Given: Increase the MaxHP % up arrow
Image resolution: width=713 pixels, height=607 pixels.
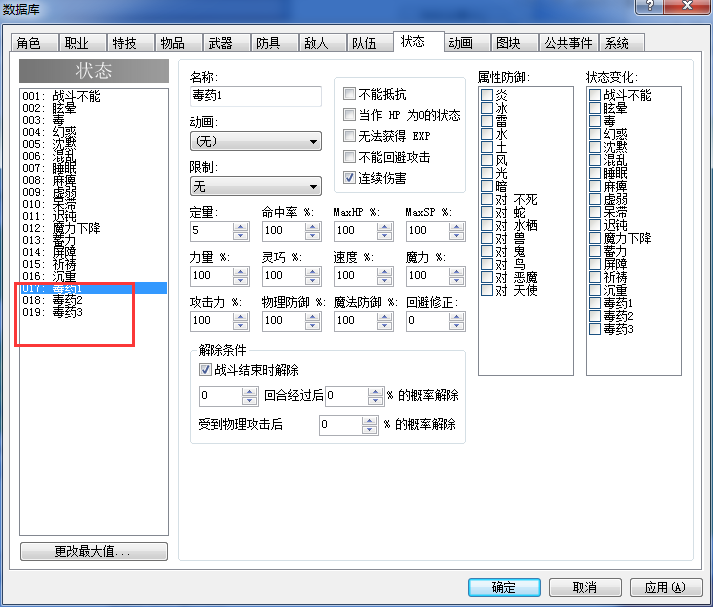Looking at the screenshot, I should [384, 226].
